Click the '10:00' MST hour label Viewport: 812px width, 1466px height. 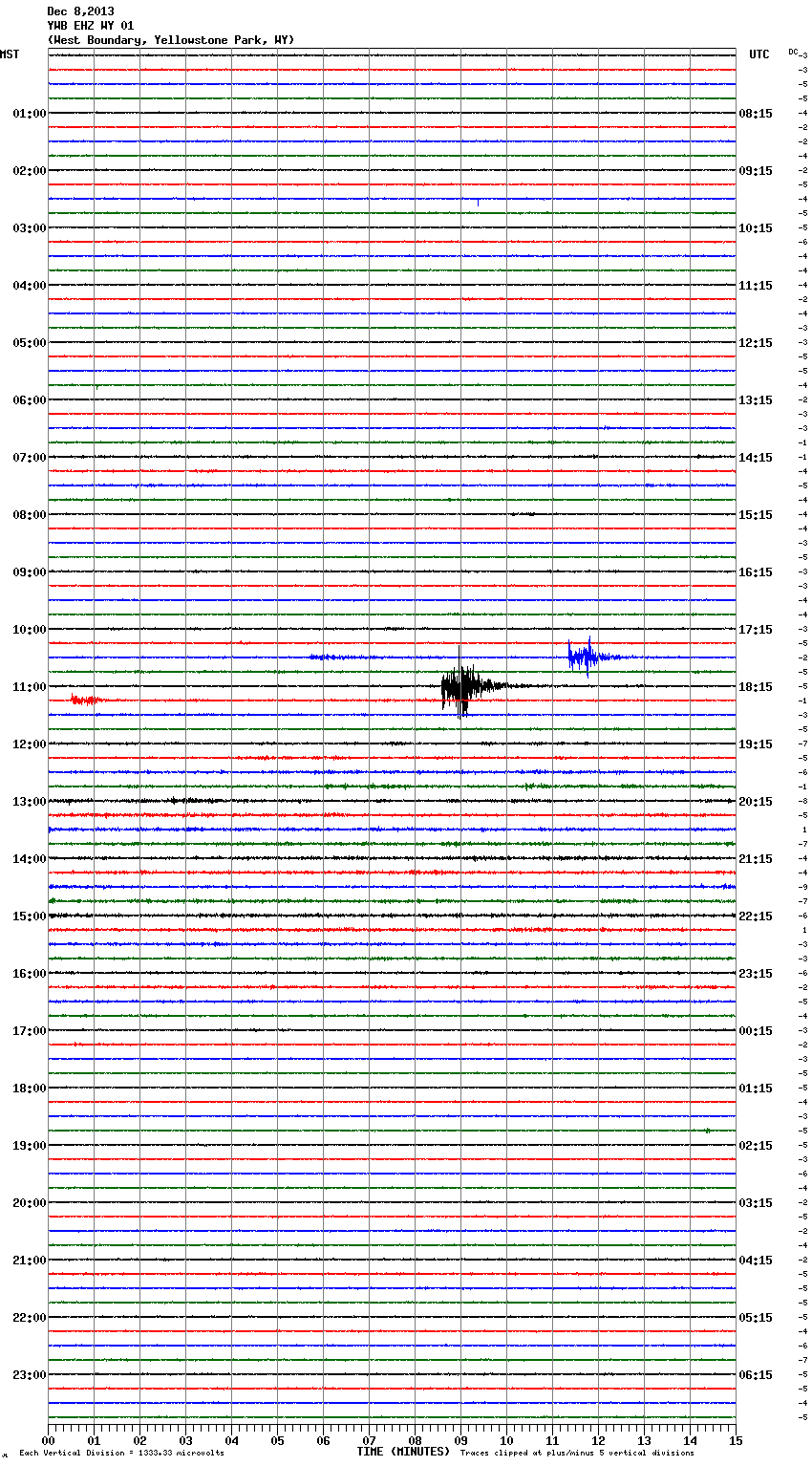[30, 630]
